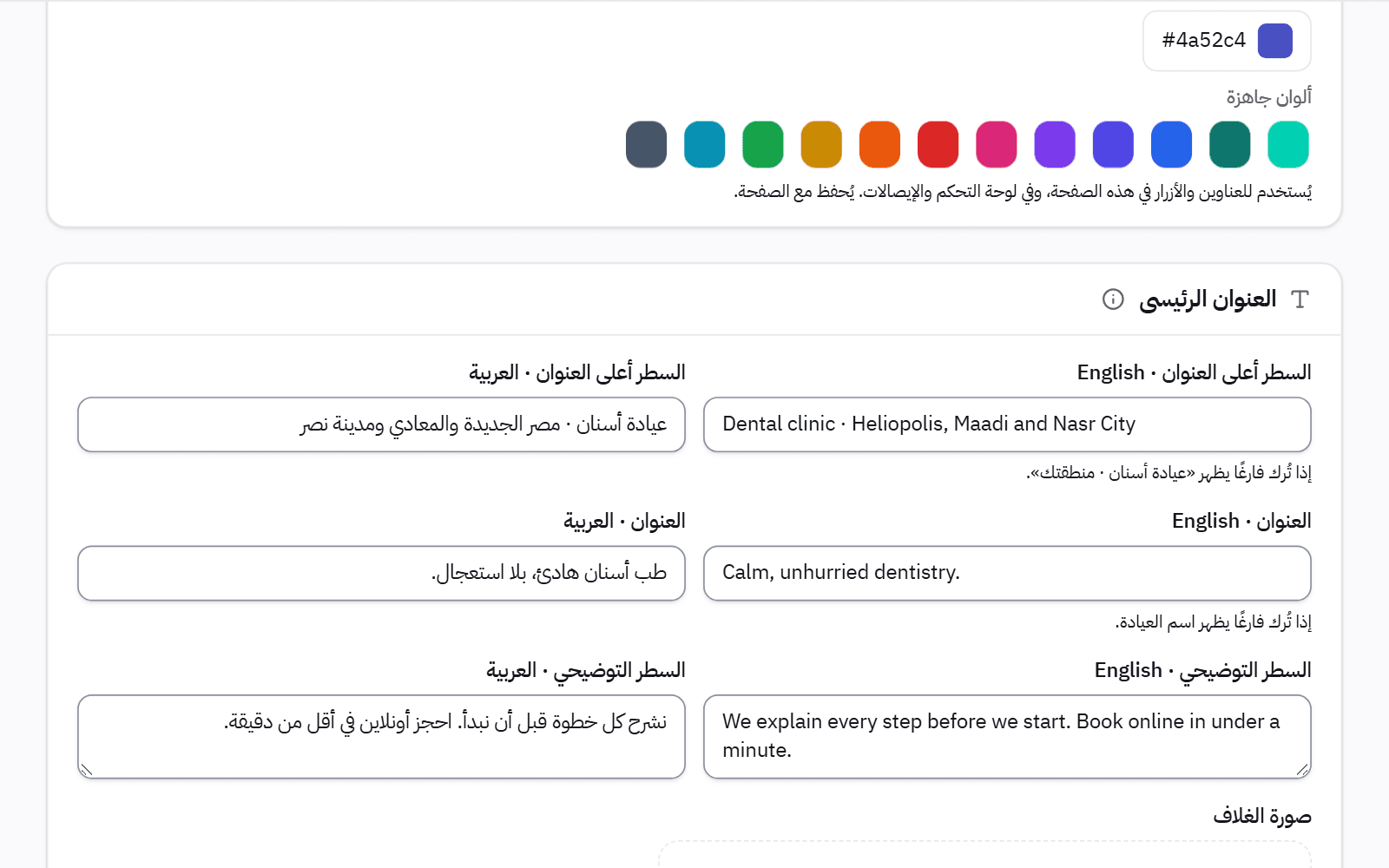Pick the purple preset color

pos(1055,144)
